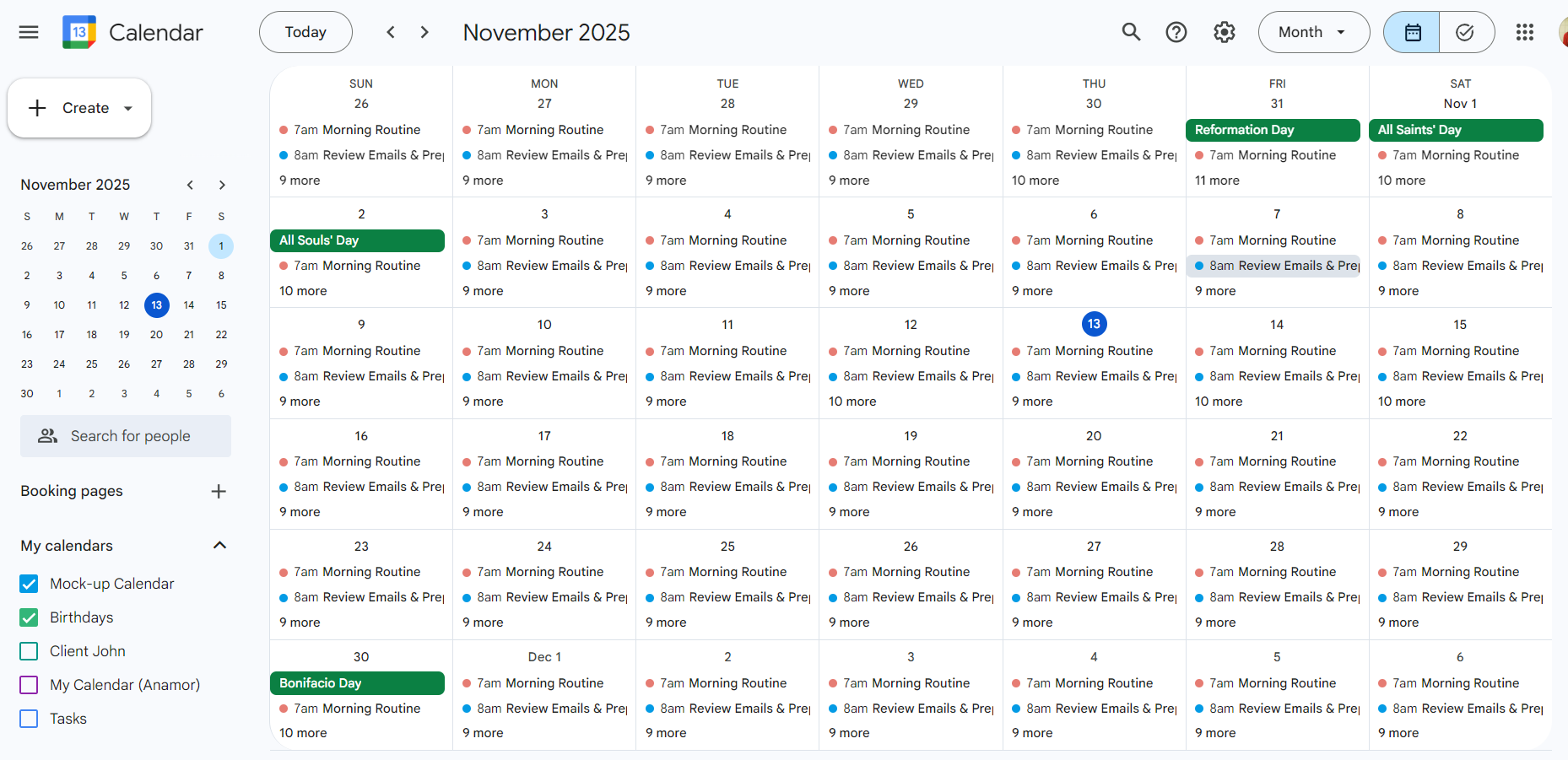This screenshot has height=760, width=1568.
Task: Click the Today button
Action: coord(305,32)
